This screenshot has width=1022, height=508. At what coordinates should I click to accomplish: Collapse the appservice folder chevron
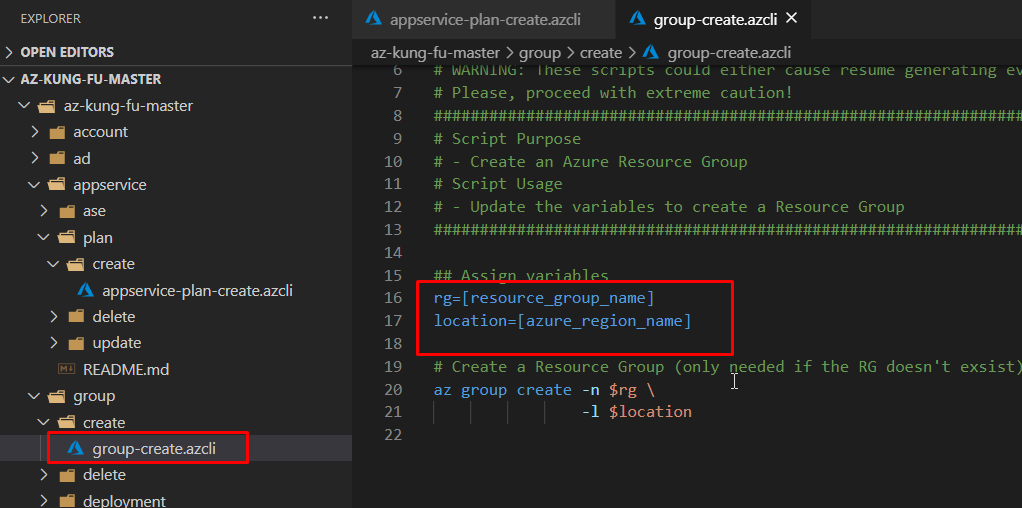coord(34,185)
